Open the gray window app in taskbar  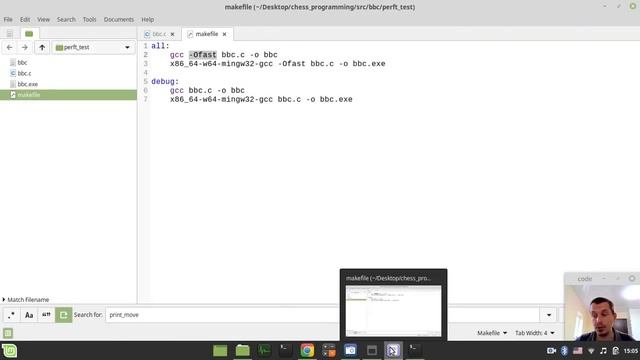[x=372, y=351]
